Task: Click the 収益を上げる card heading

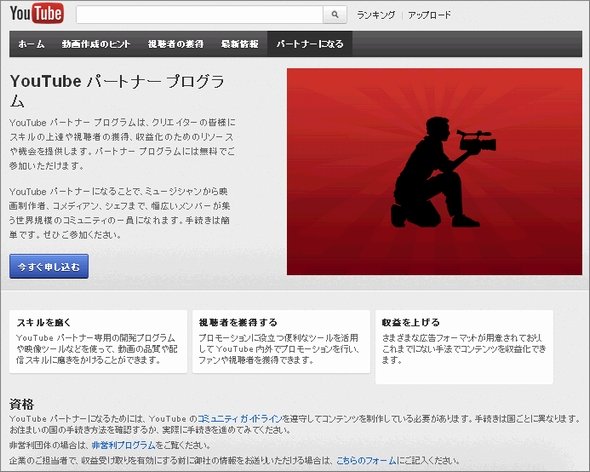Action: [411, 323]
